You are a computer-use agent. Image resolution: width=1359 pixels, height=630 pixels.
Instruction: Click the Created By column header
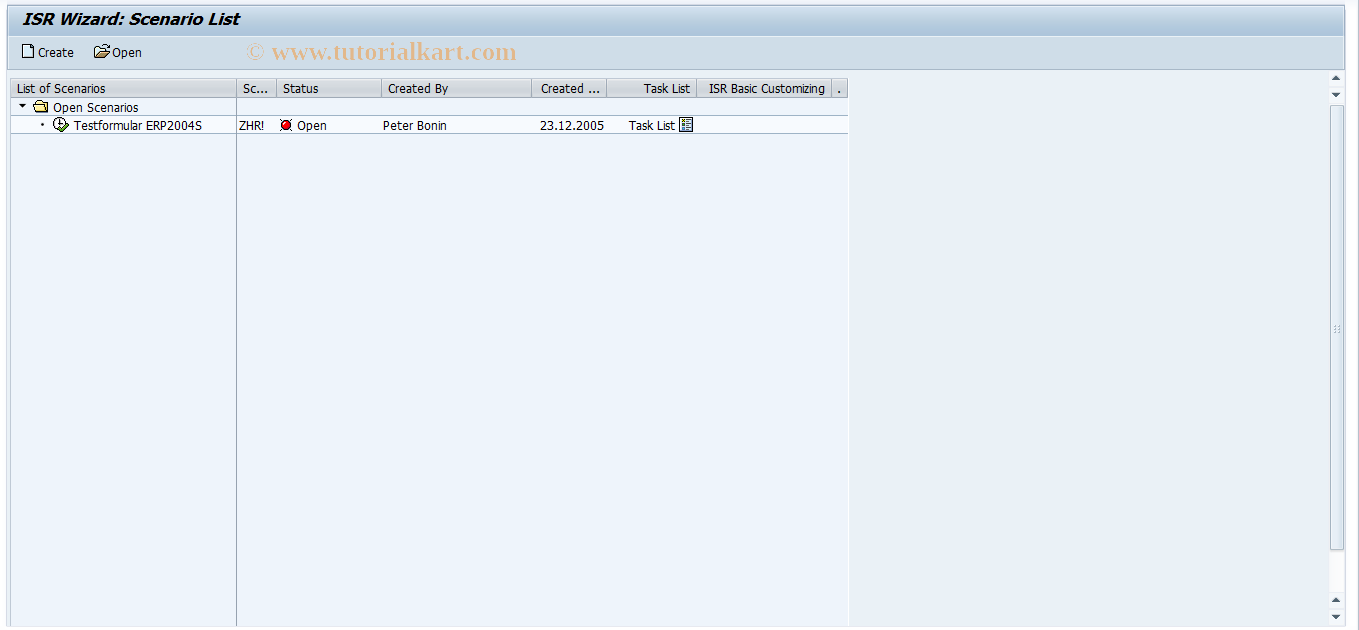point(457,88)
